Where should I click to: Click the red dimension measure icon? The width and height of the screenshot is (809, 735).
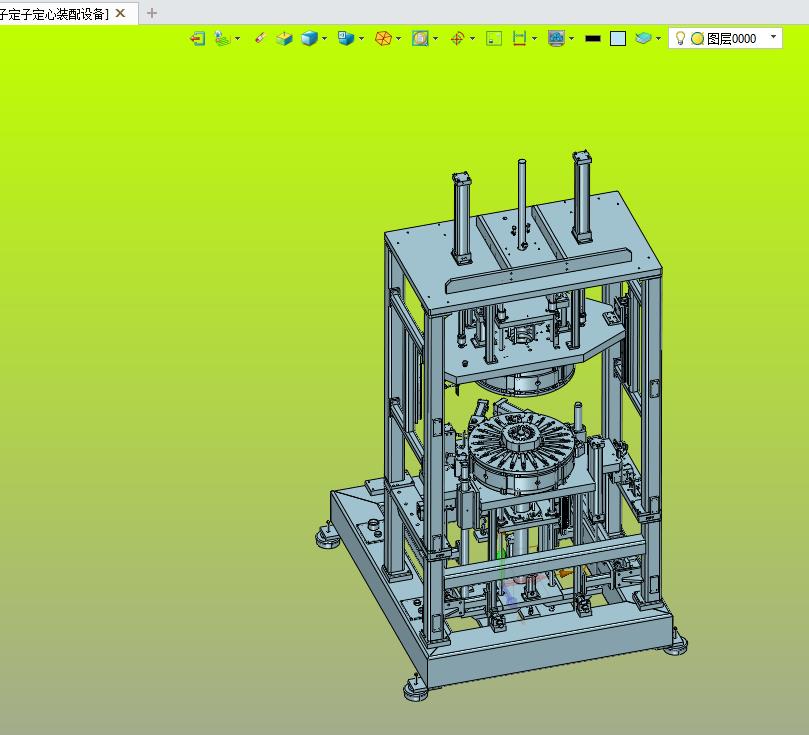(520, 39)
